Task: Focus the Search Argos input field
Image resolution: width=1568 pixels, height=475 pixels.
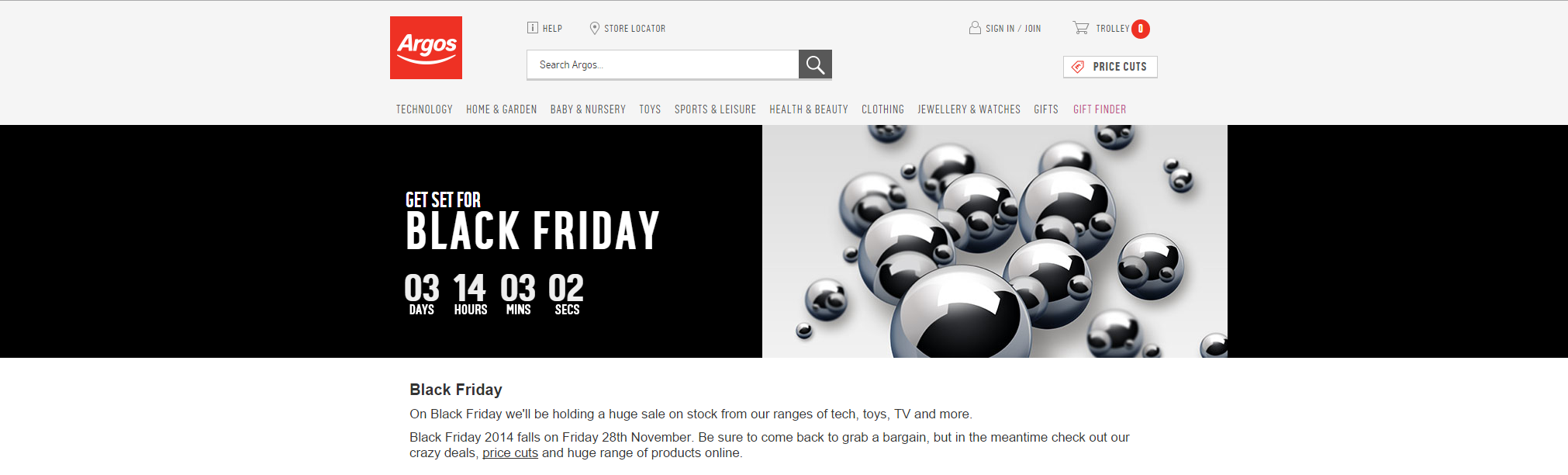Action: (663, 64)
